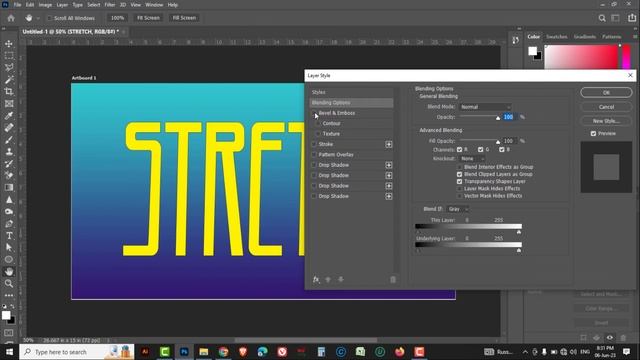
Task: Open the Filter menu
Action: 110,5
